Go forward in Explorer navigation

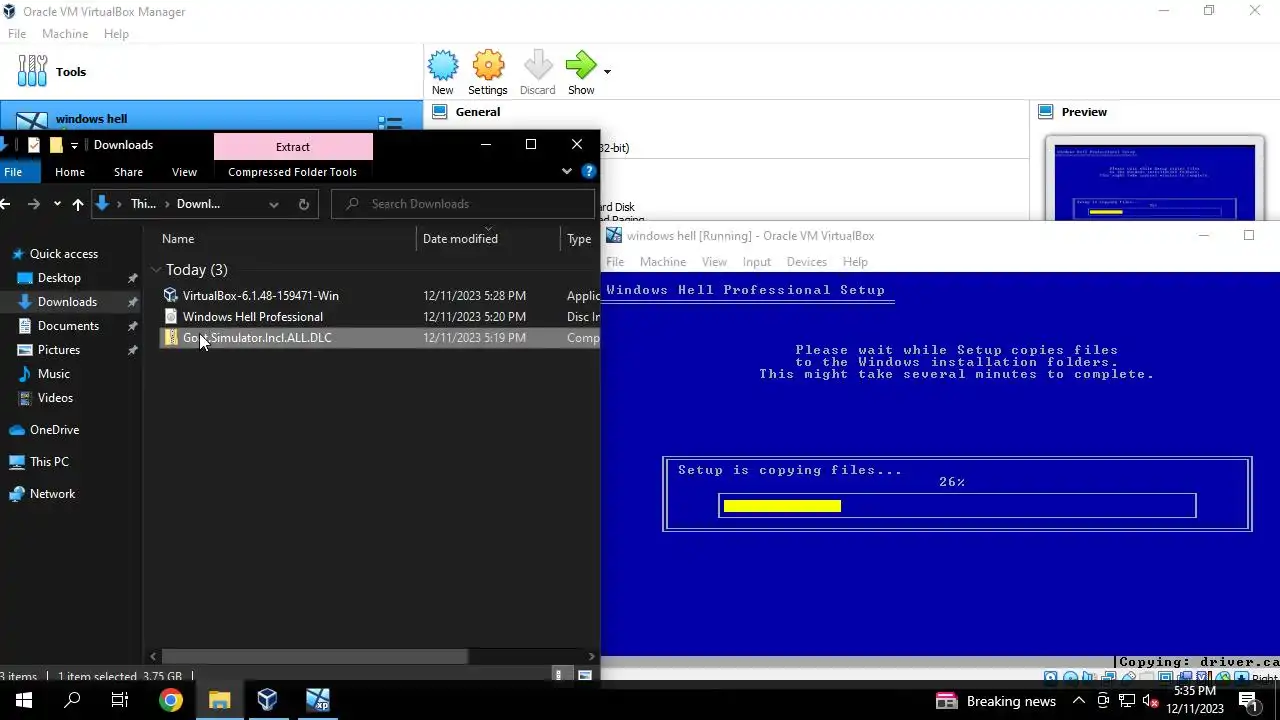pyautogui.click(x=34, y=204)
